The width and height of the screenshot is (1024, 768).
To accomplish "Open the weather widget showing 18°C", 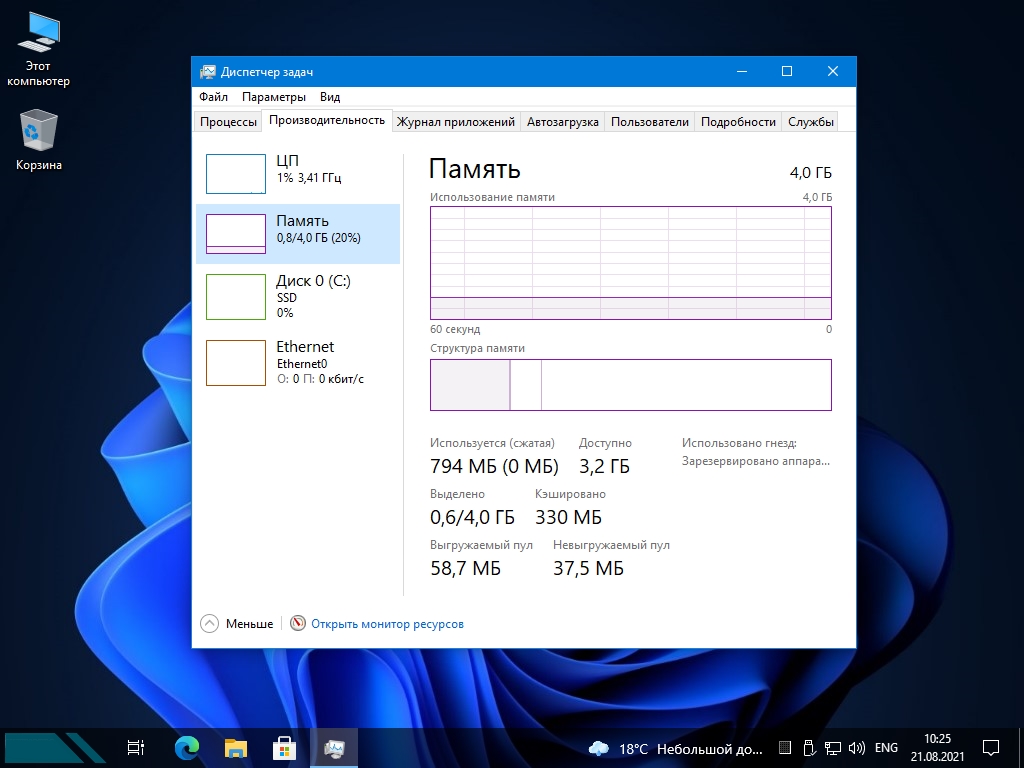I will pos(675,748).
